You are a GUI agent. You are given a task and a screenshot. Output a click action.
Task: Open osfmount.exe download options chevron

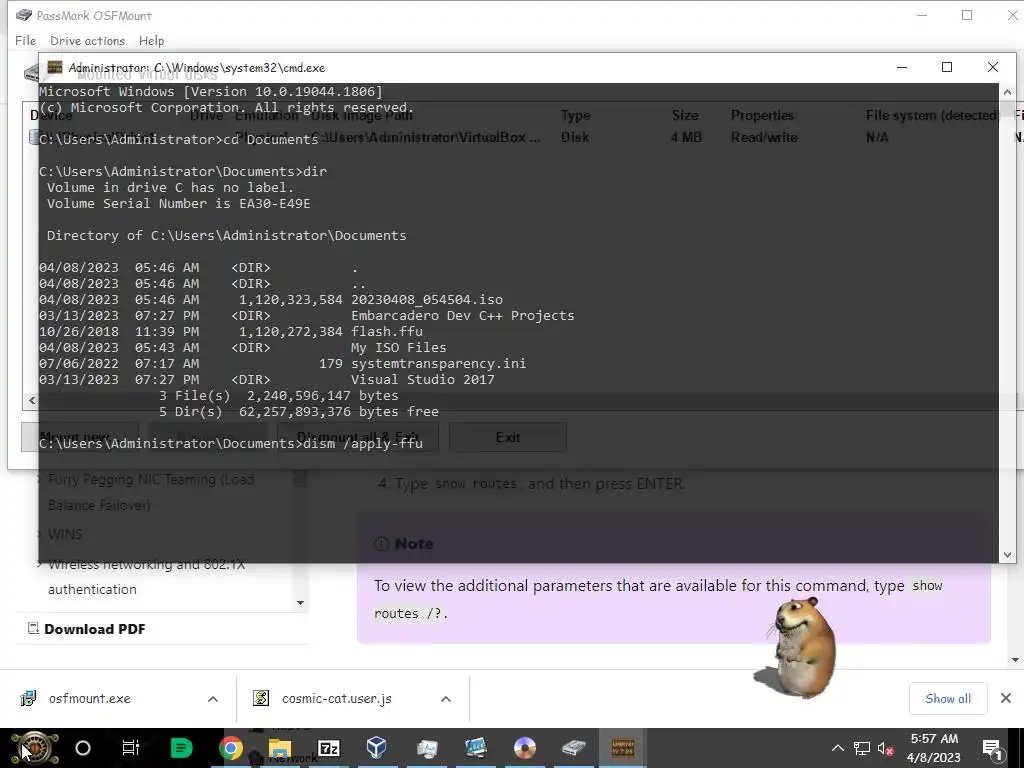[212, 699]
